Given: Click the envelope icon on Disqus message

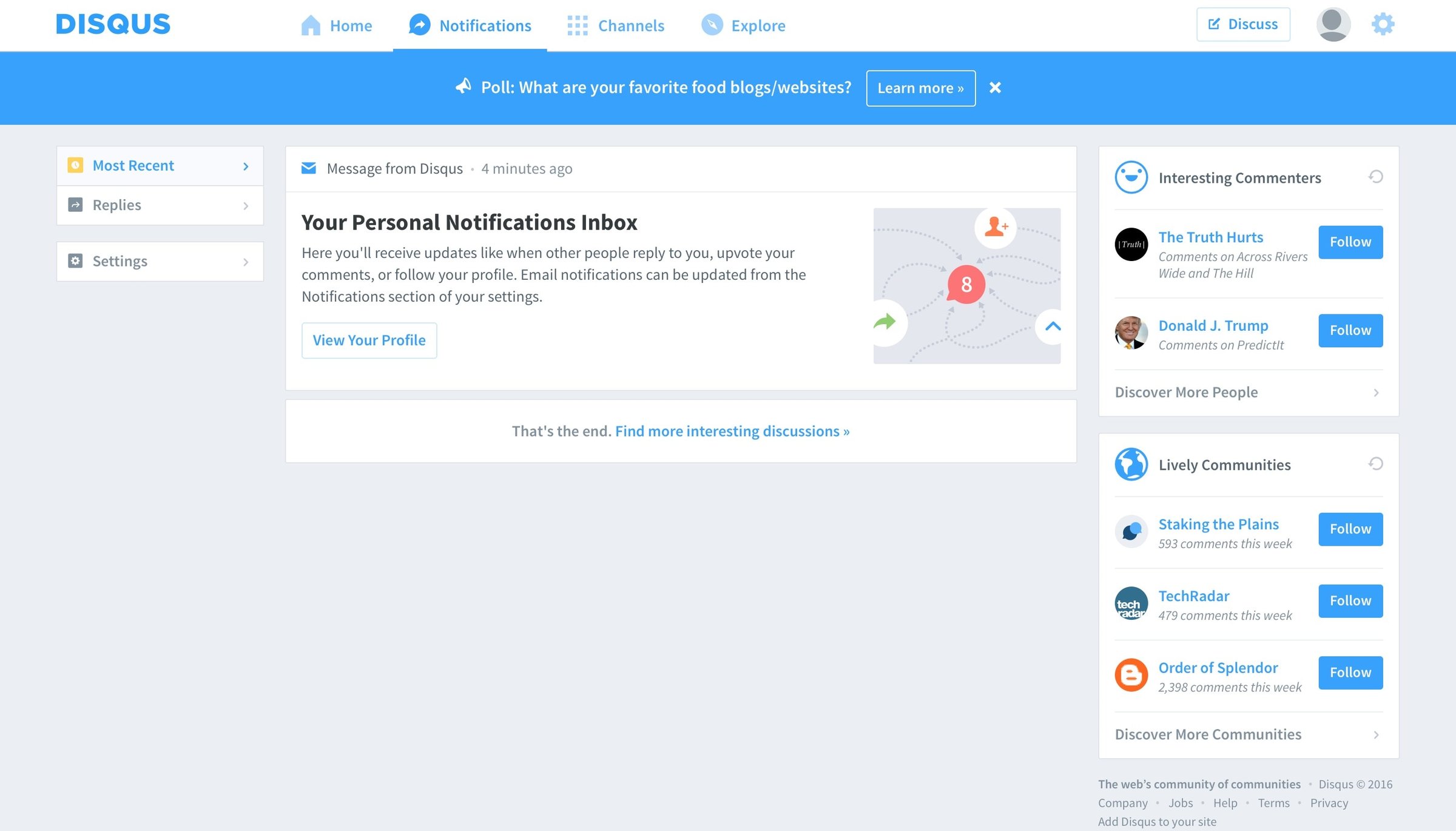Looking at the screenshot, I should point(309,168).
